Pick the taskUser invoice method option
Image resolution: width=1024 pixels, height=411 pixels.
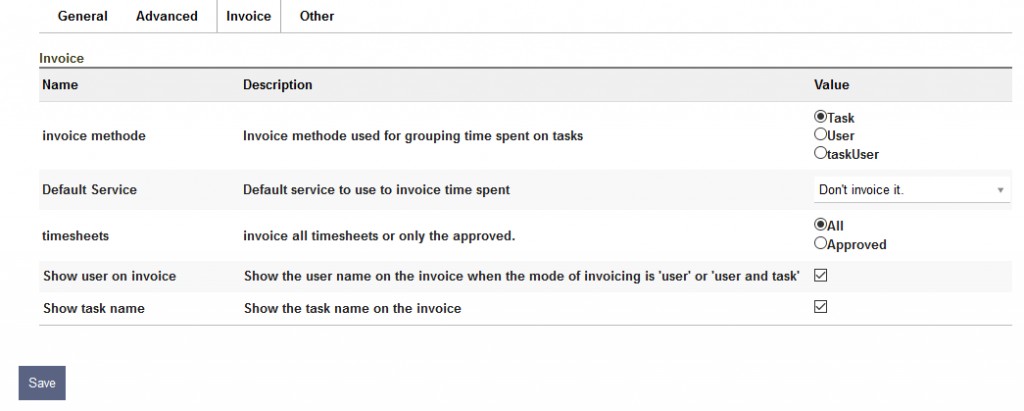[x=821, y=153]
